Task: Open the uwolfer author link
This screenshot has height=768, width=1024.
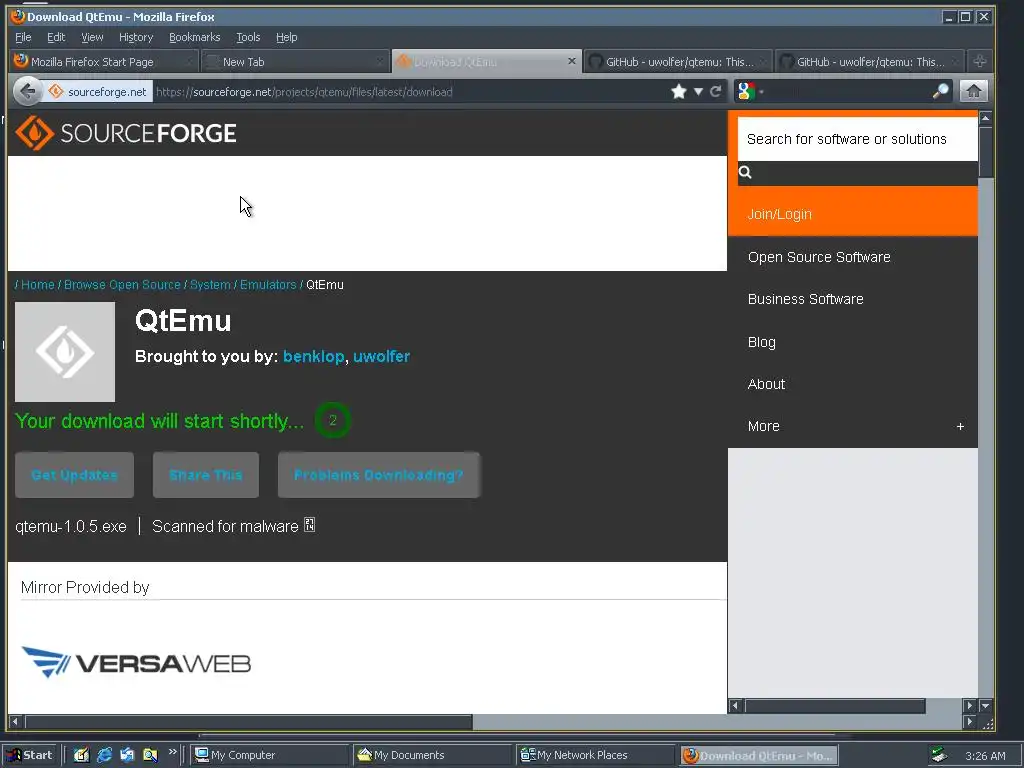Action: tap(381, 357)
